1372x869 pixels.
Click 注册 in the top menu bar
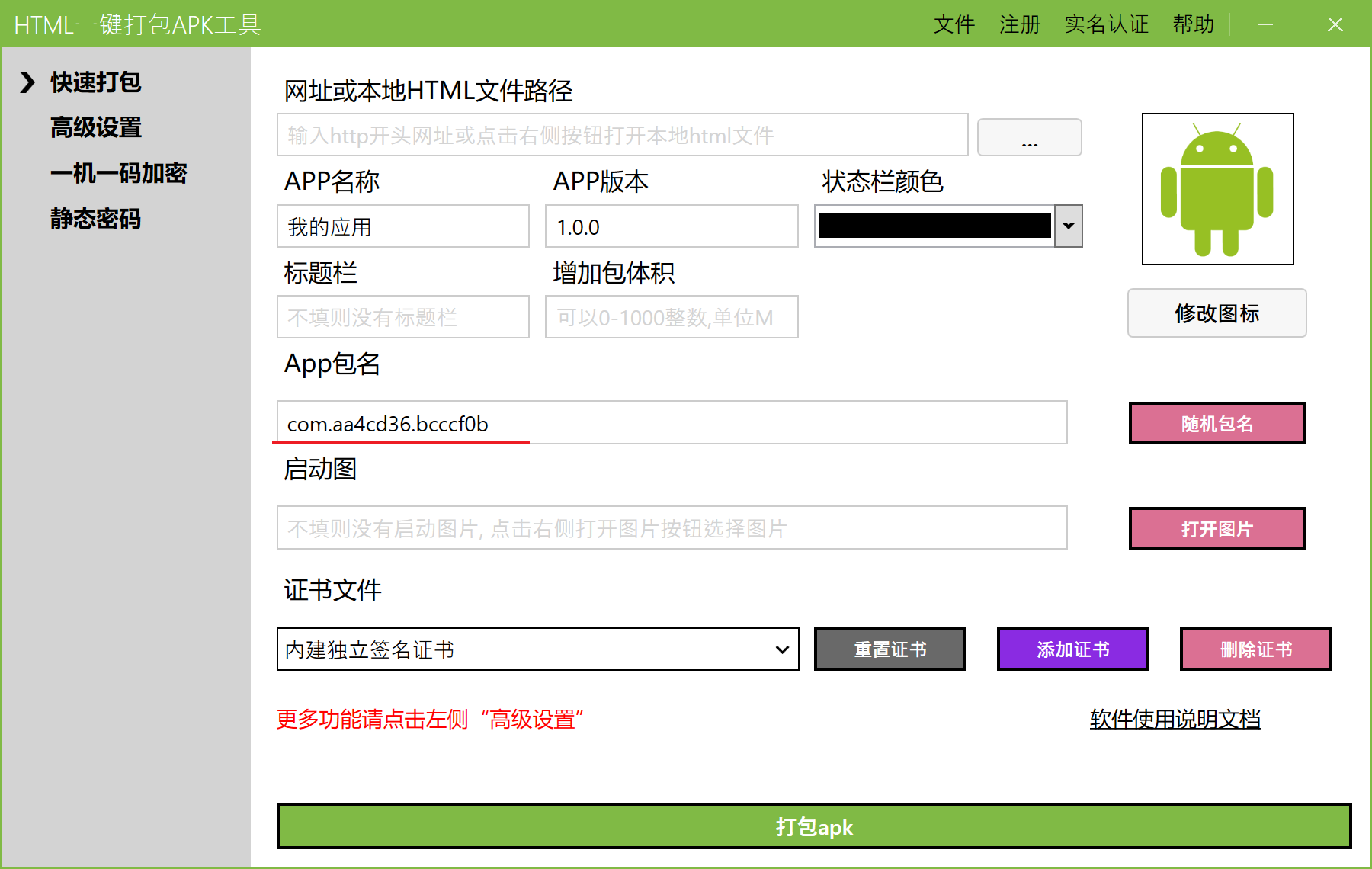coord(1020,24)
